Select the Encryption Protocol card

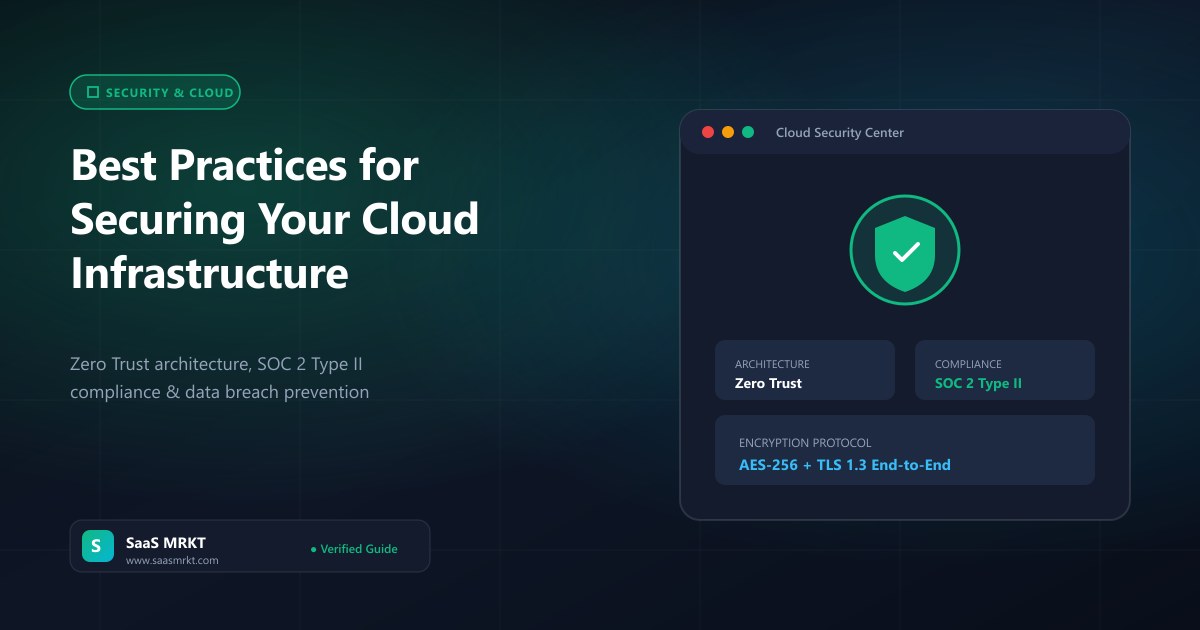point(905,450)
